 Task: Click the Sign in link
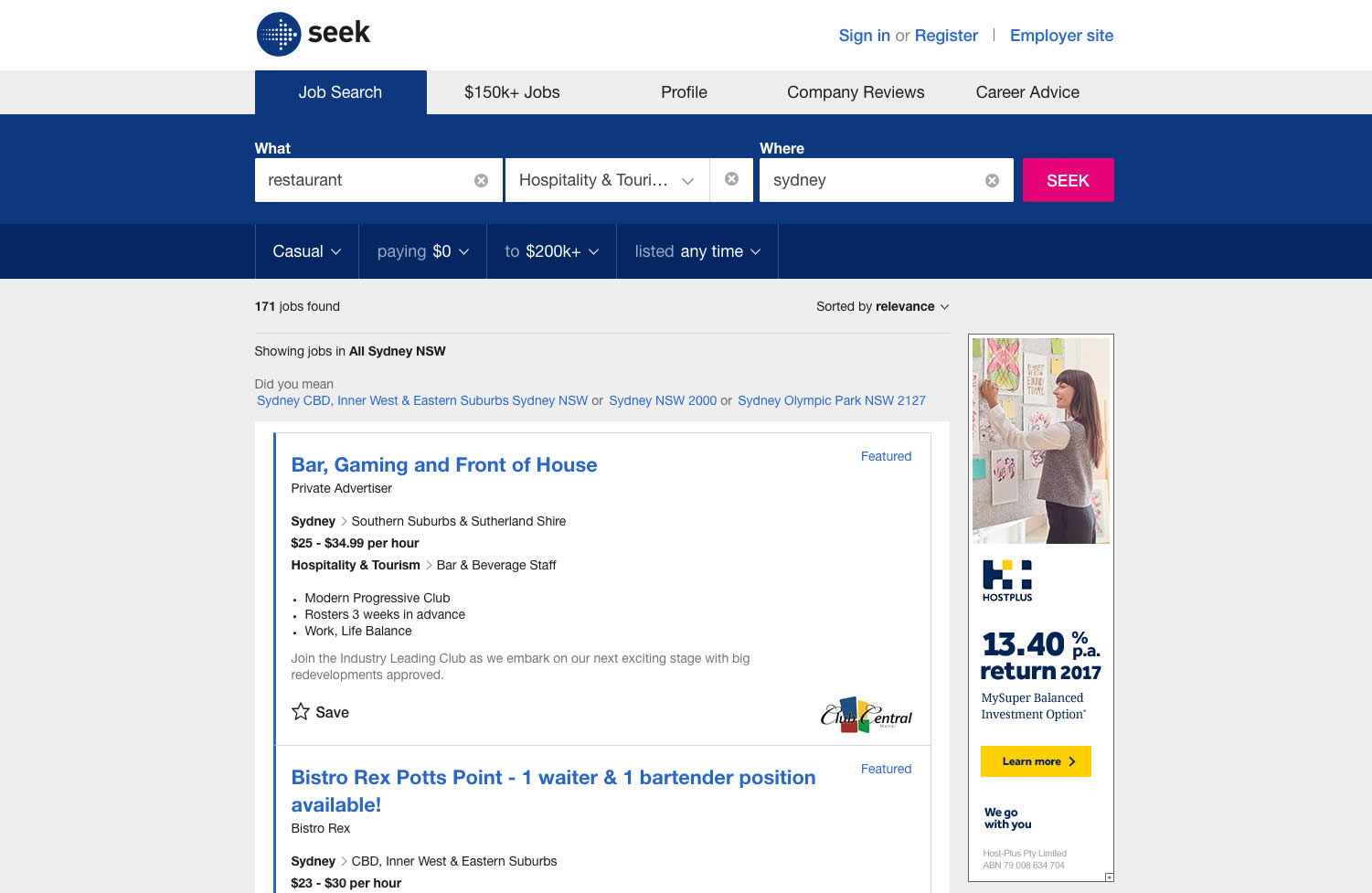pyautogui.click(x=864, y=36)
